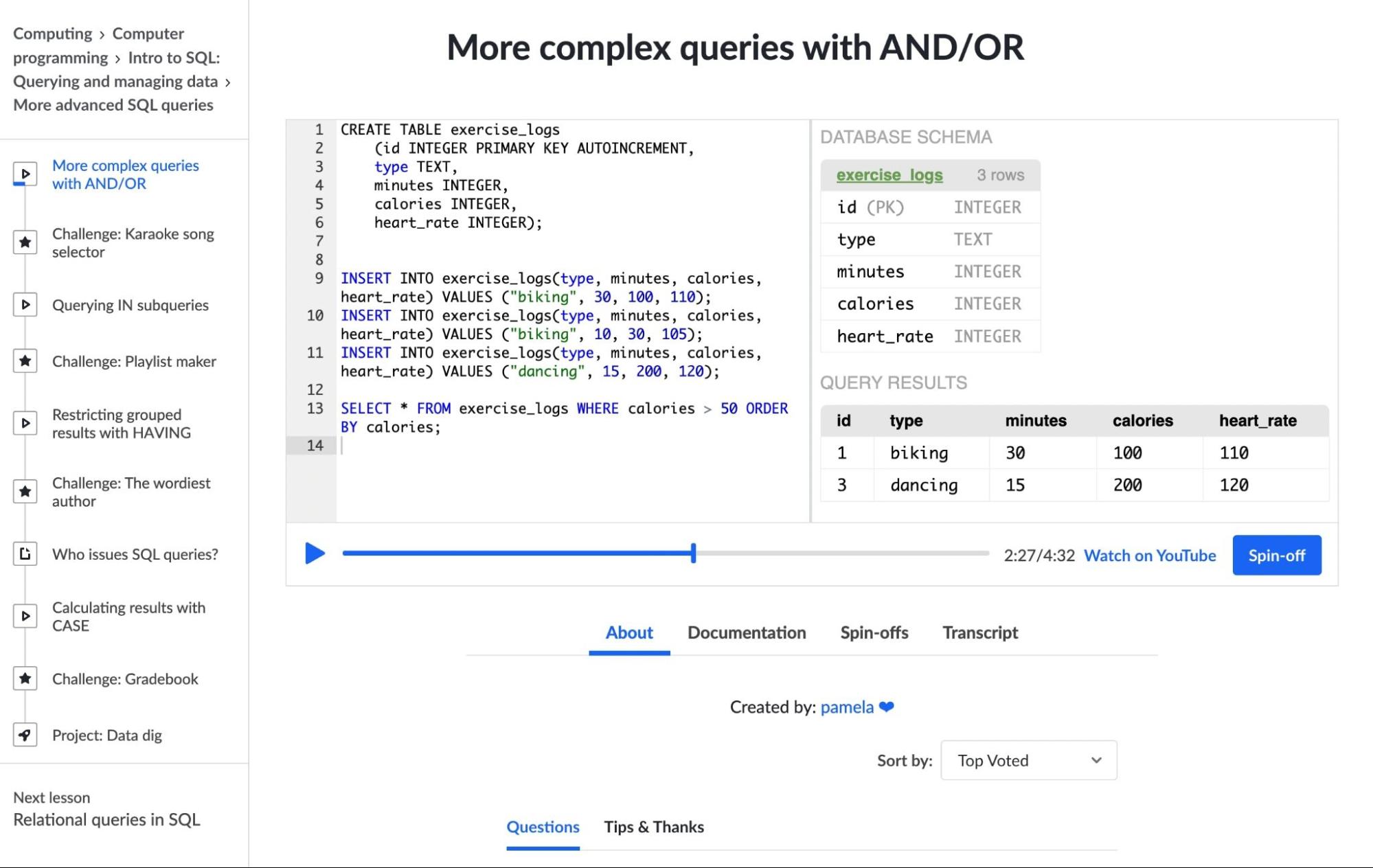The width and height of the screenshot is (1373, 868).
Task: Click the rocket icon for Project: Data dig
Action: click(25, 735)
